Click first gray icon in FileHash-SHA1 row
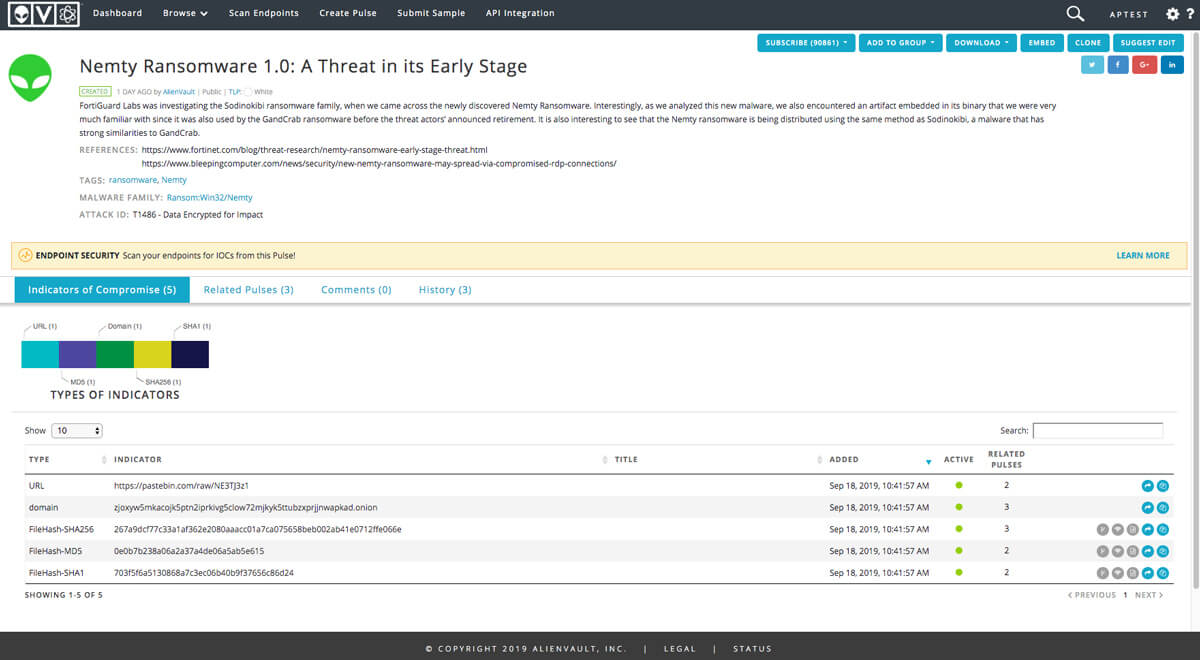The height and width of the screenshot is (660, 1200). click(x=1103, y=573)
